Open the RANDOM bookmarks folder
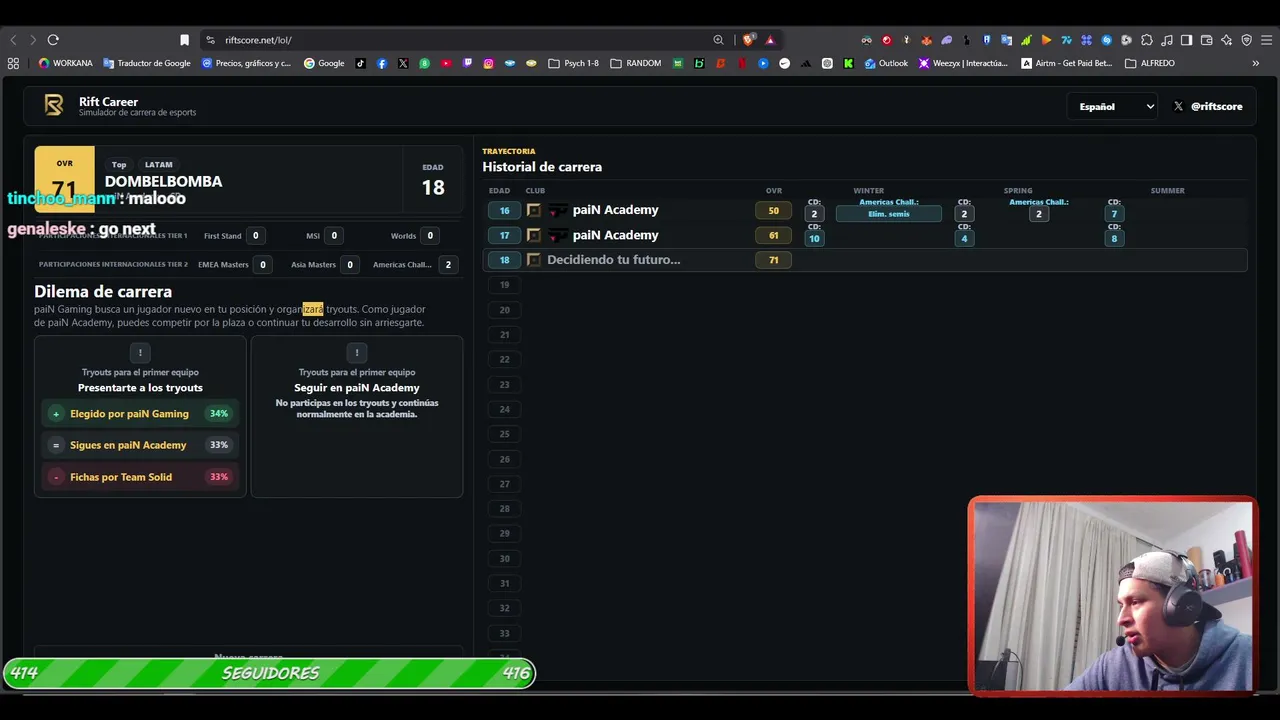The height and width of the screenshot is (720, 1280). [x=636, y=63]
